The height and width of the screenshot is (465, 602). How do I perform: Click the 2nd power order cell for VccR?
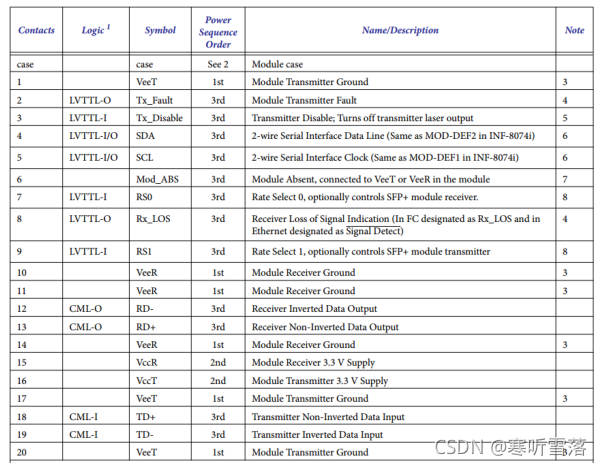[x=218, y=363]
